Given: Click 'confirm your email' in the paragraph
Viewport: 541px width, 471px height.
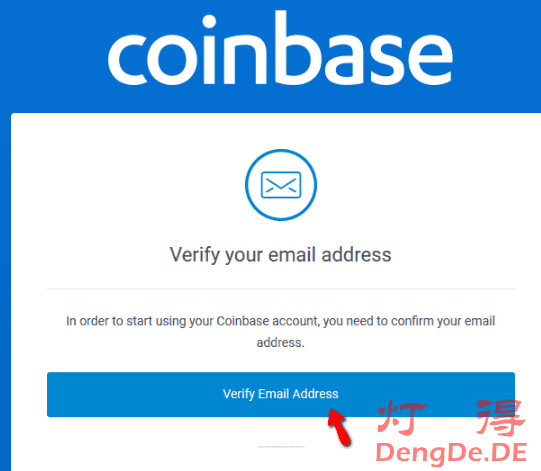Looking at the screenshot, I should point(443,321).
